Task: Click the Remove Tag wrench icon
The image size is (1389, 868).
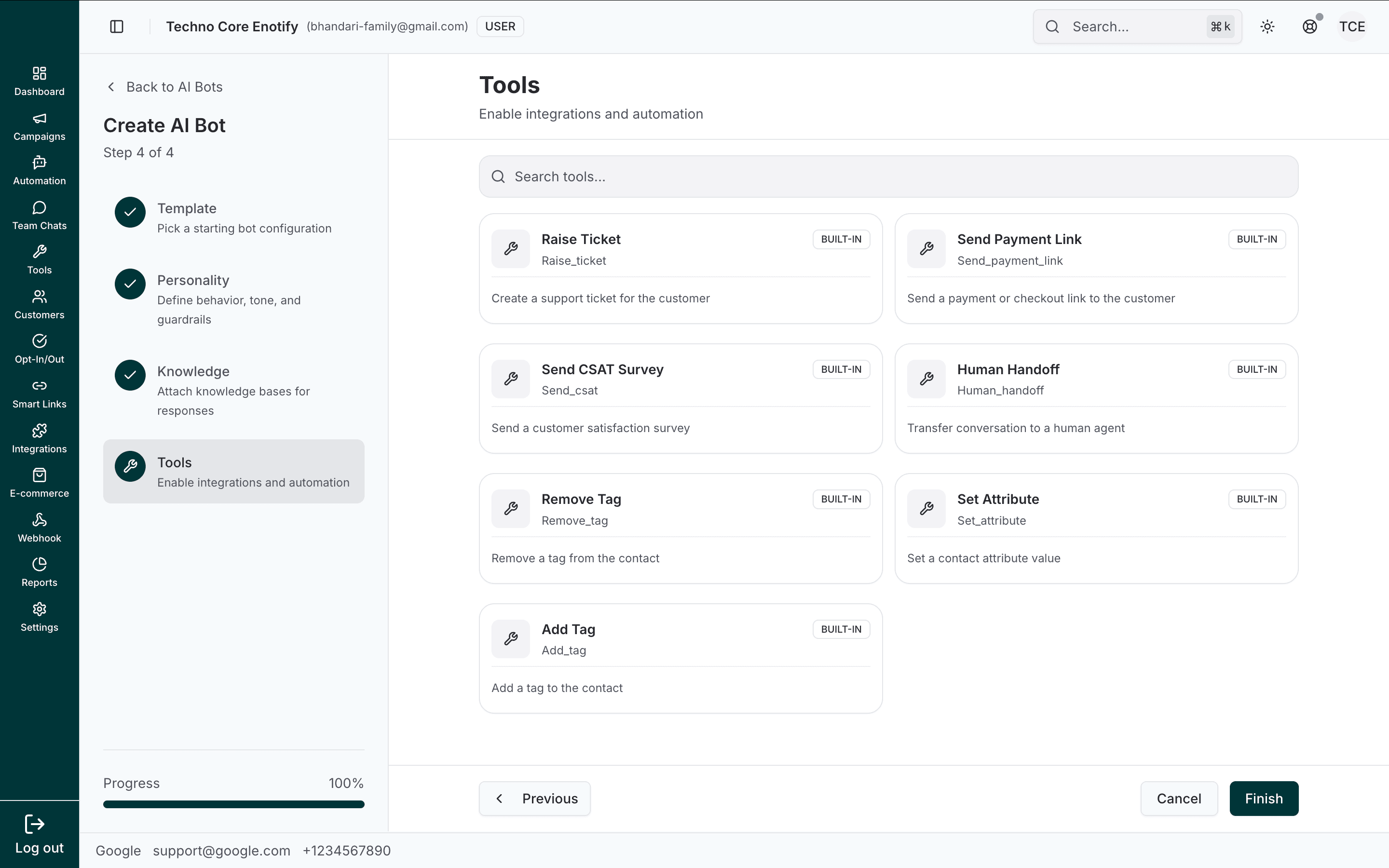Action: pyautogui.click(x=511, y=509)
